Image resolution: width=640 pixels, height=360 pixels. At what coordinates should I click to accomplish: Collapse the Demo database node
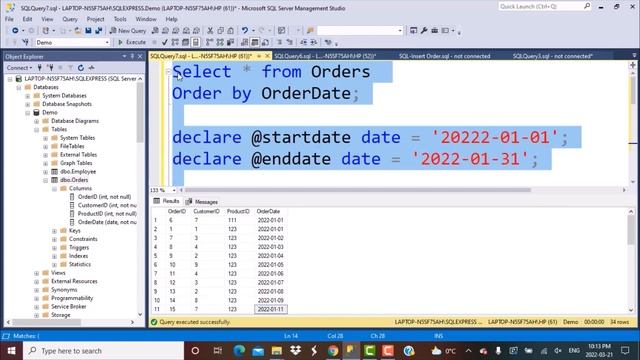(28, 113)
